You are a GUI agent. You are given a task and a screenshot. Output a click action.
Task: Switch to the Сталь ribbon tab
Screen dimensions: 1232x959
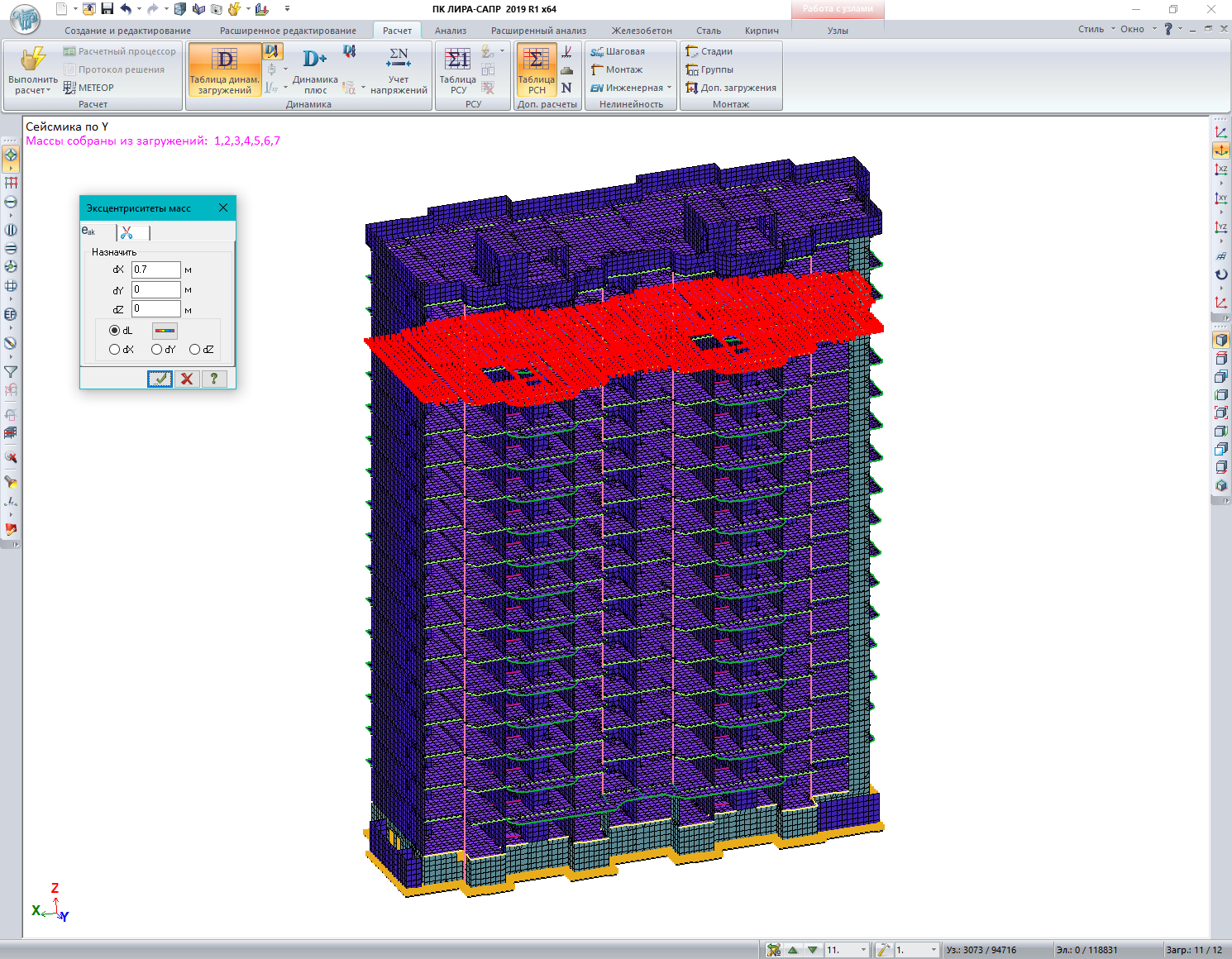(709, 31)
